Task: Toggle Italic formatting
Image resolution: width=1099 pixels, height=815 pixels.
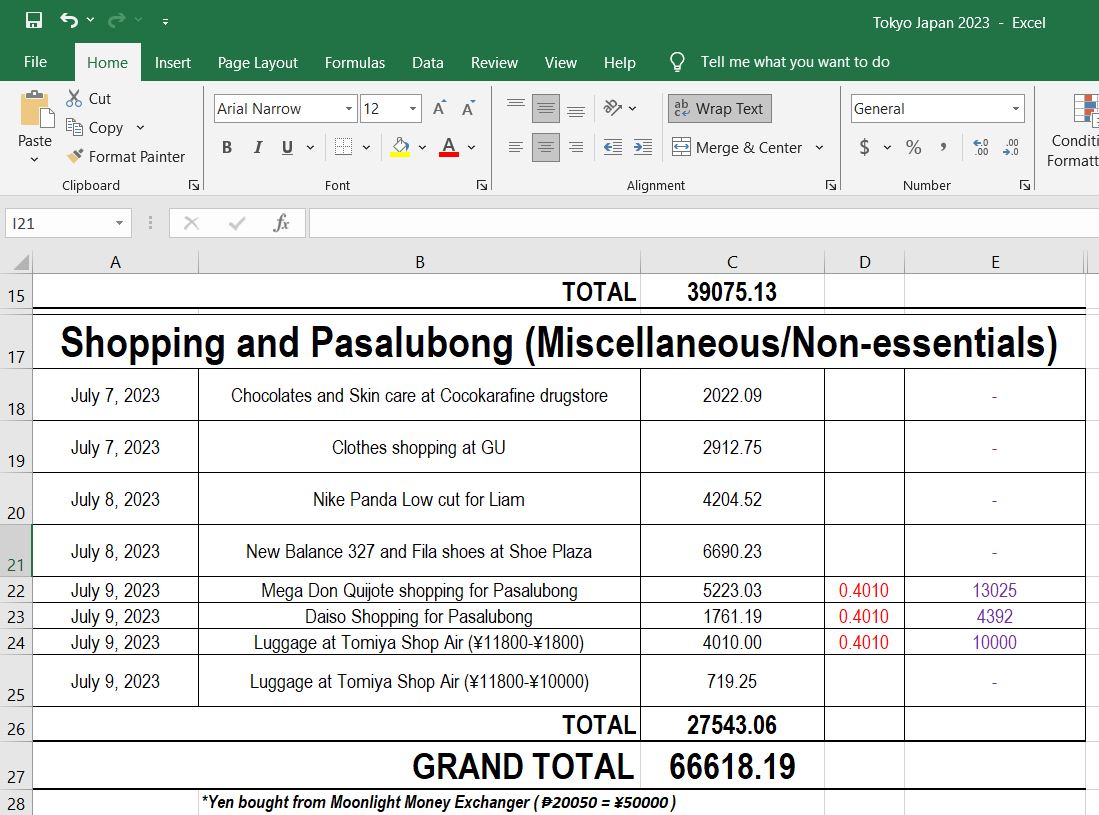Action: click(257, 147)
